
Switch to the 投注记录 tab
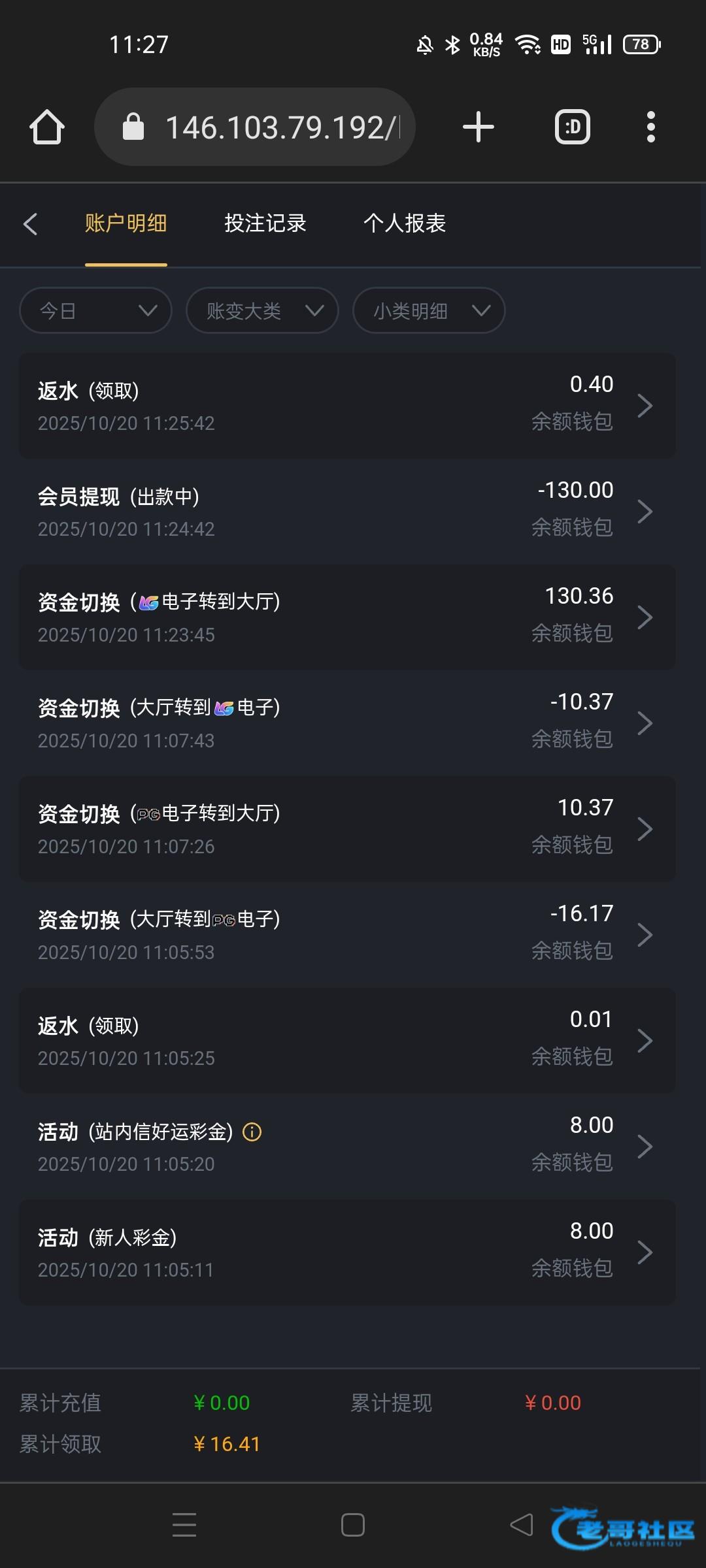[265, 223]
